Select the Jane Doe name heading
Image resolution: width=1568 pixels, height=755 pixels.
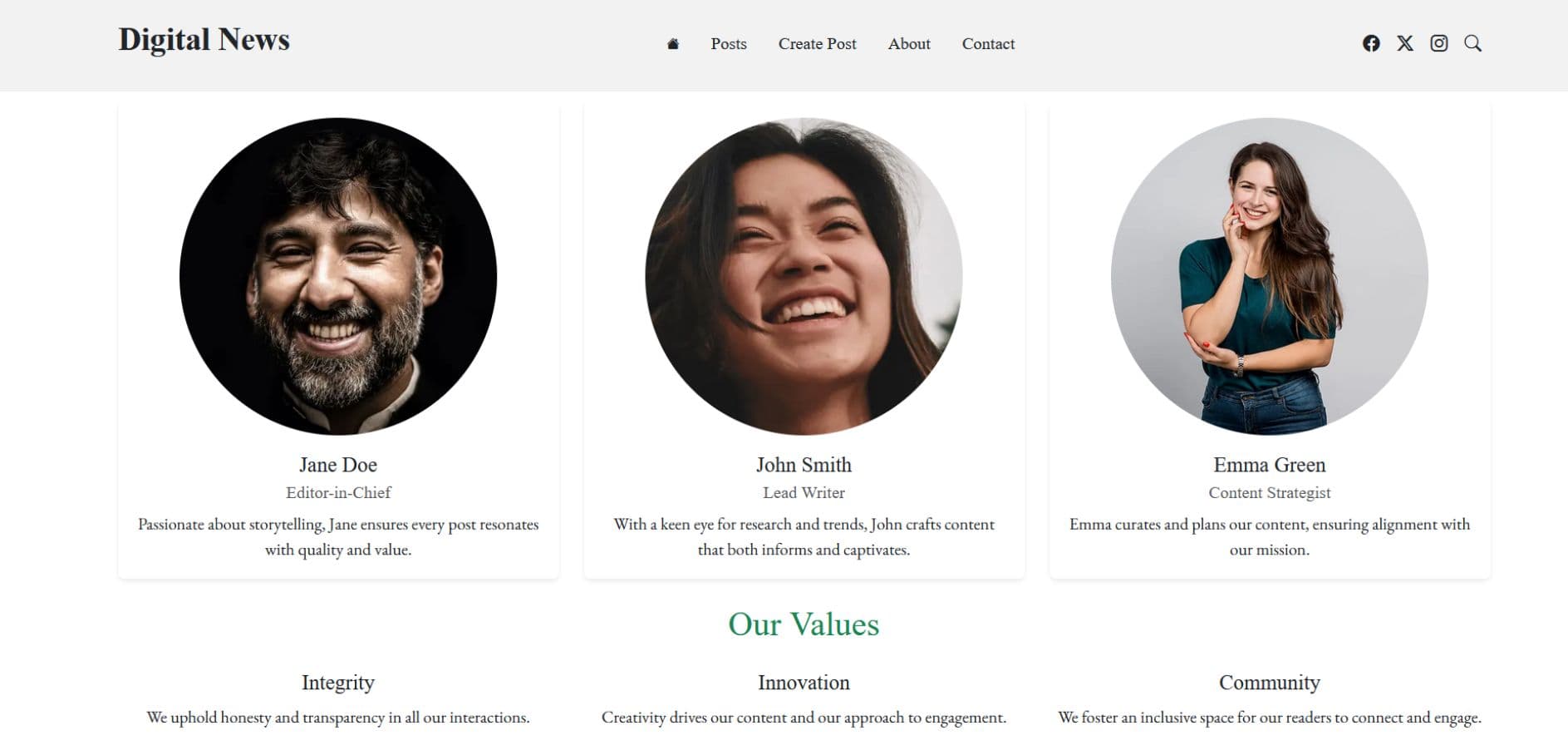pyautogui.click(x=338, y=465)
